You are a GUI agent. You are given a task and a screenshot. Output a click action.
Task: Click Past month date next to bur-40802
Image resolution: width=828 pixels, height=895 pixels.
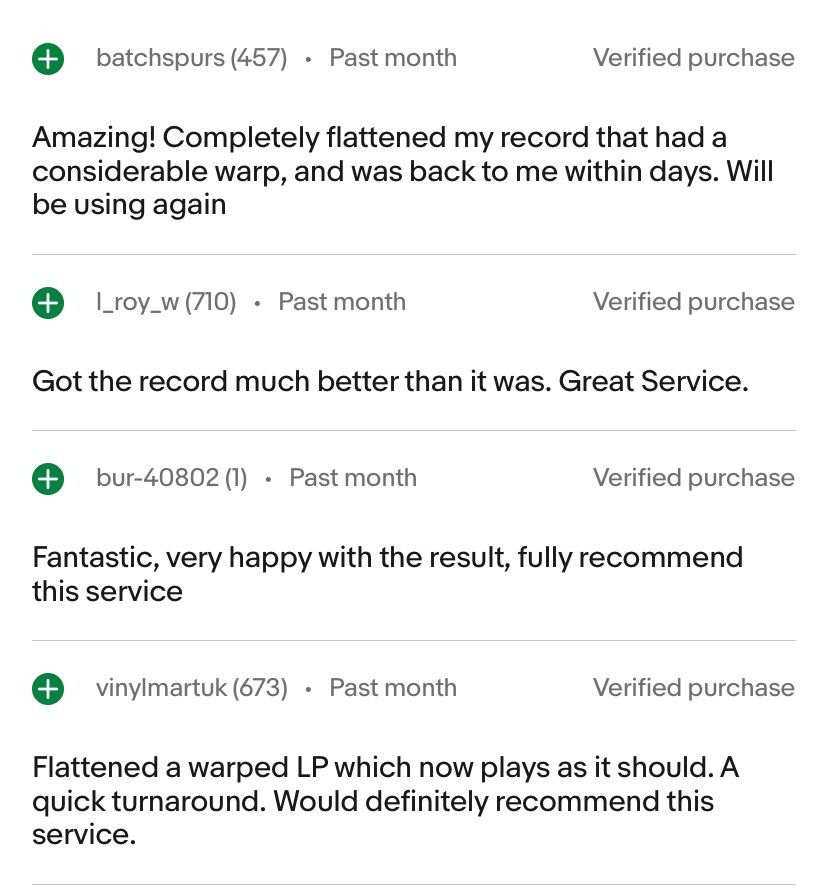(x=353, y=478)
